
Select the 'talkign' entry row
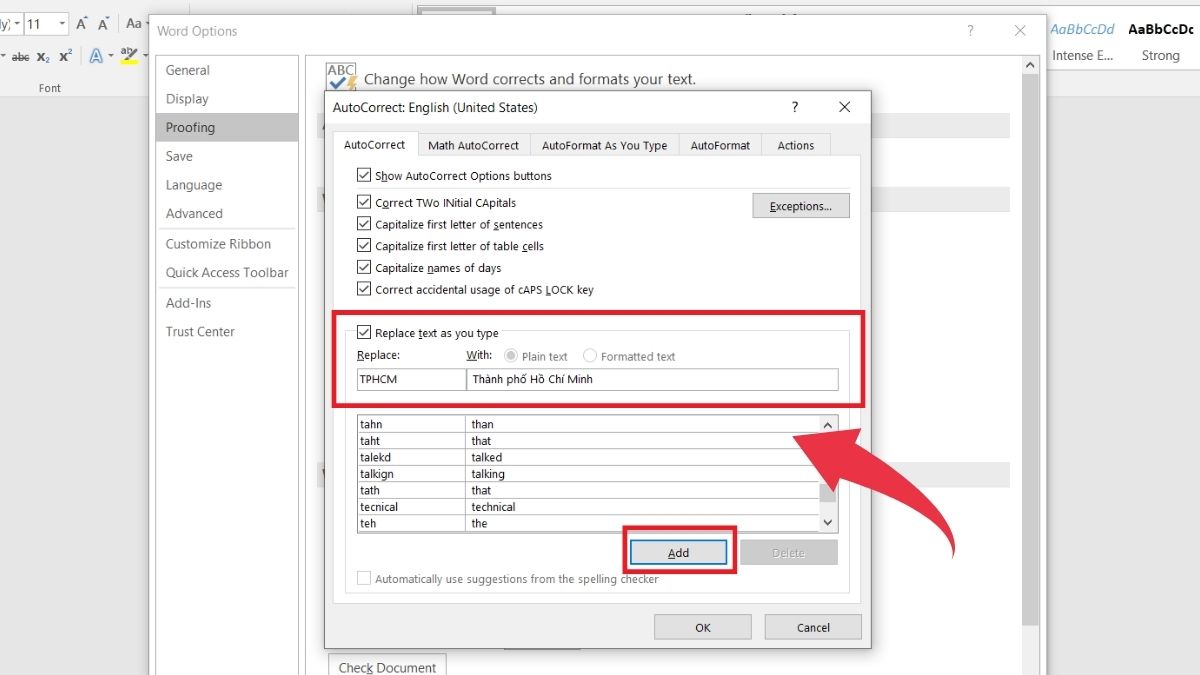tap(588, 474)
